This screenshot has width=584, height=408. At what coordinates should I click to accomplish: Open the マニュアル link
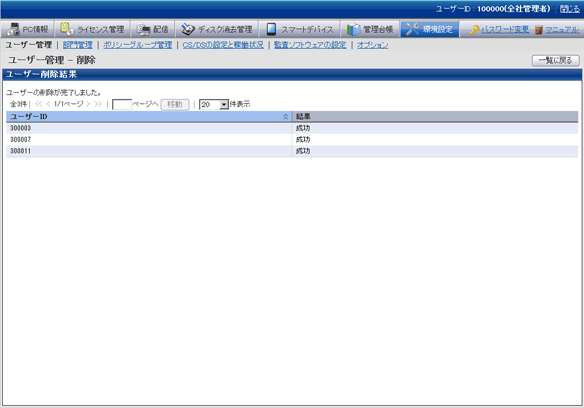pos(562,29)
